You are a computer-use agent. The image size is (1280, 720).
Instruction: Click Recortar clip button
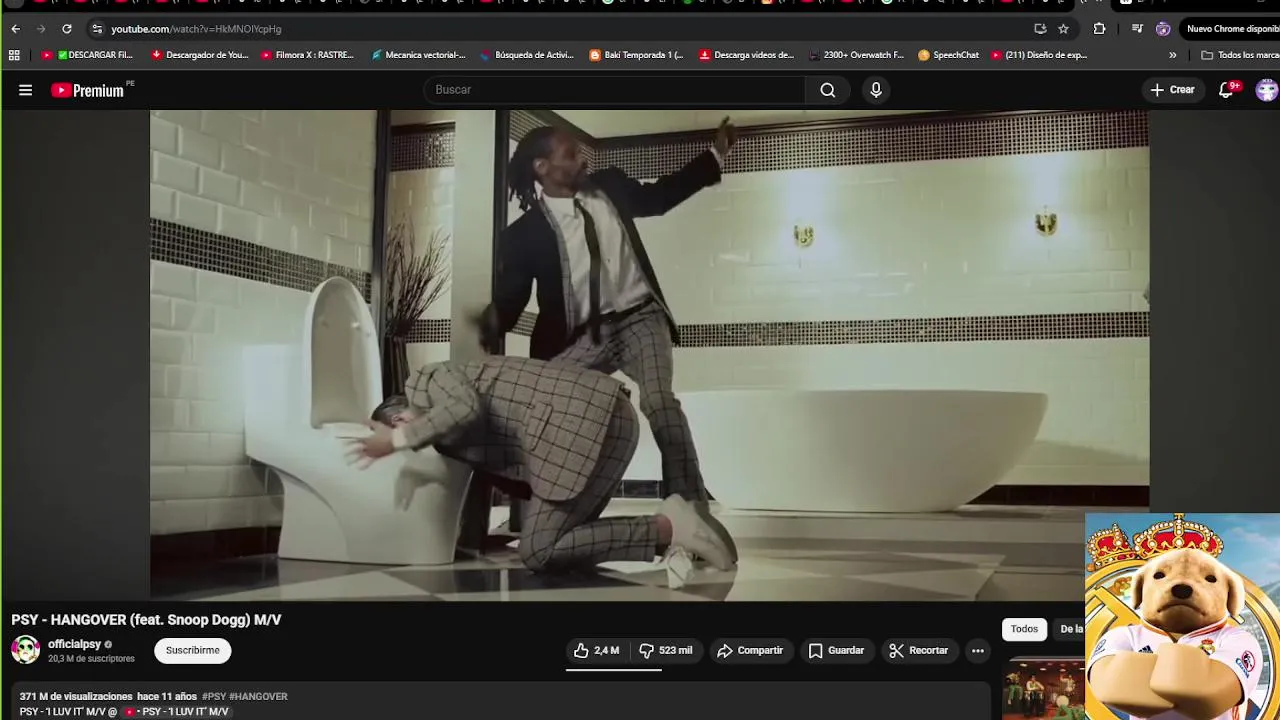pyautogui.click(x=918, y=650)
